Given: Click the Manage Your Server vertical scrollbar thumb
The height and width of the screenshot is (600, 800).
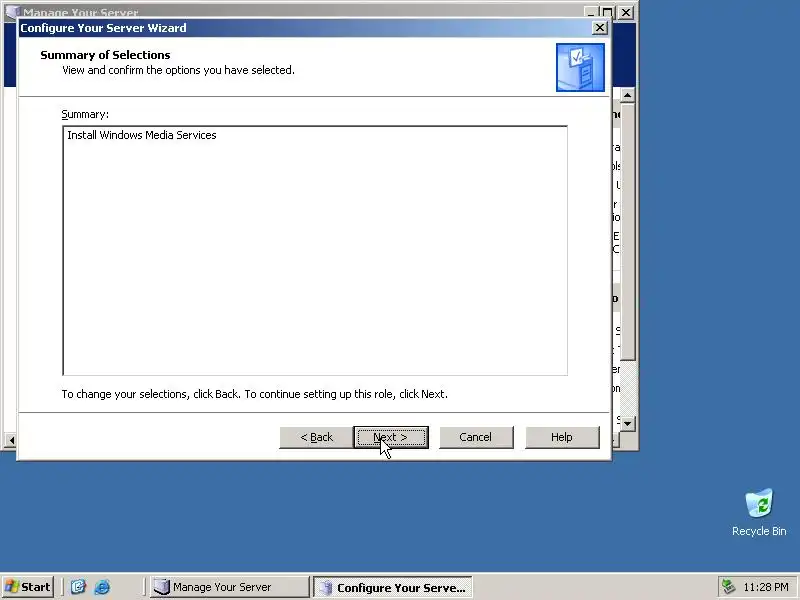Looking at the screenshot, I should pyautogui.click(x=628, y=232).
